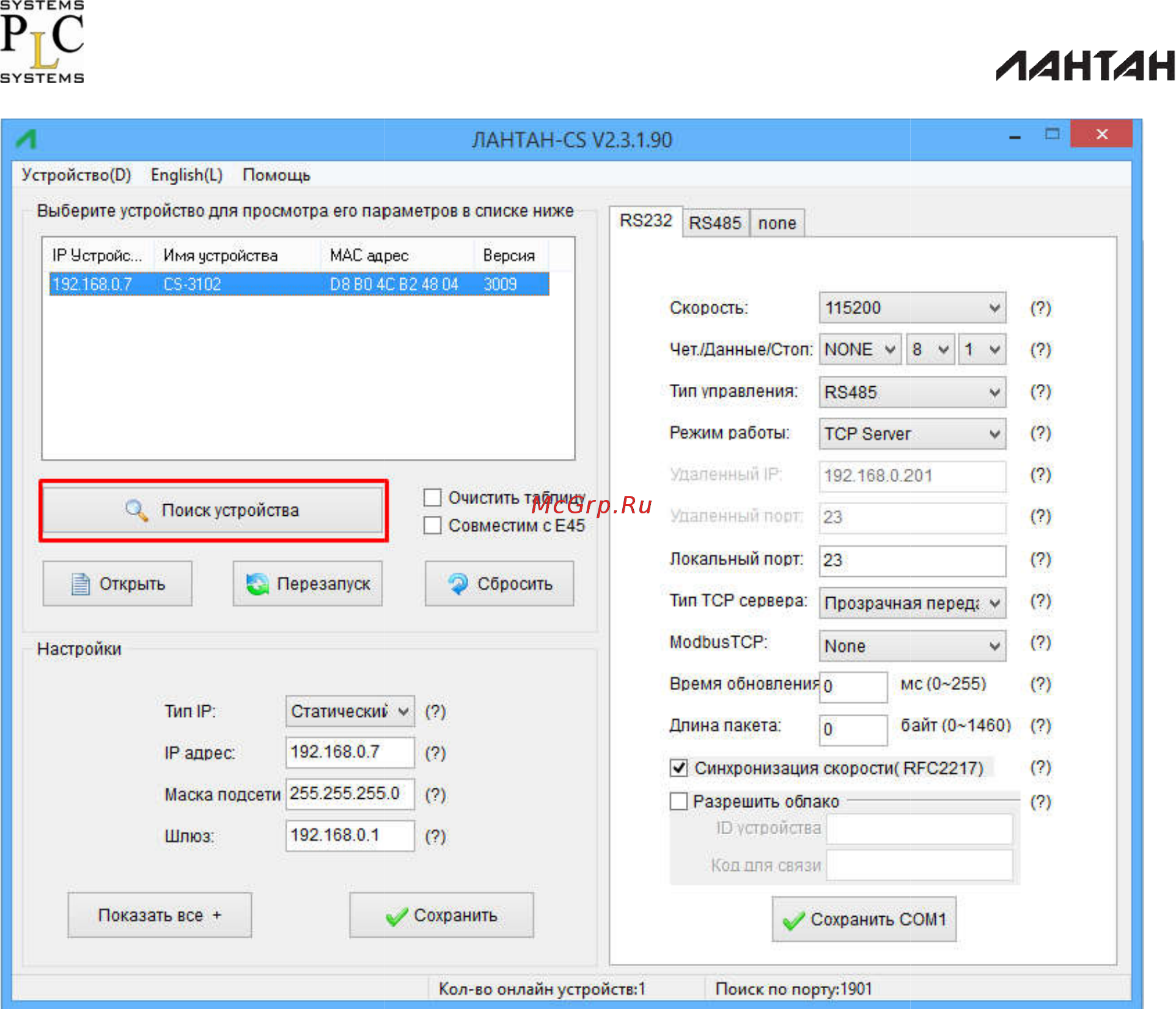Click the refresh icon on Перезапуск button
Viewport: 1176px width, 1009px height.
pos(257,584)
